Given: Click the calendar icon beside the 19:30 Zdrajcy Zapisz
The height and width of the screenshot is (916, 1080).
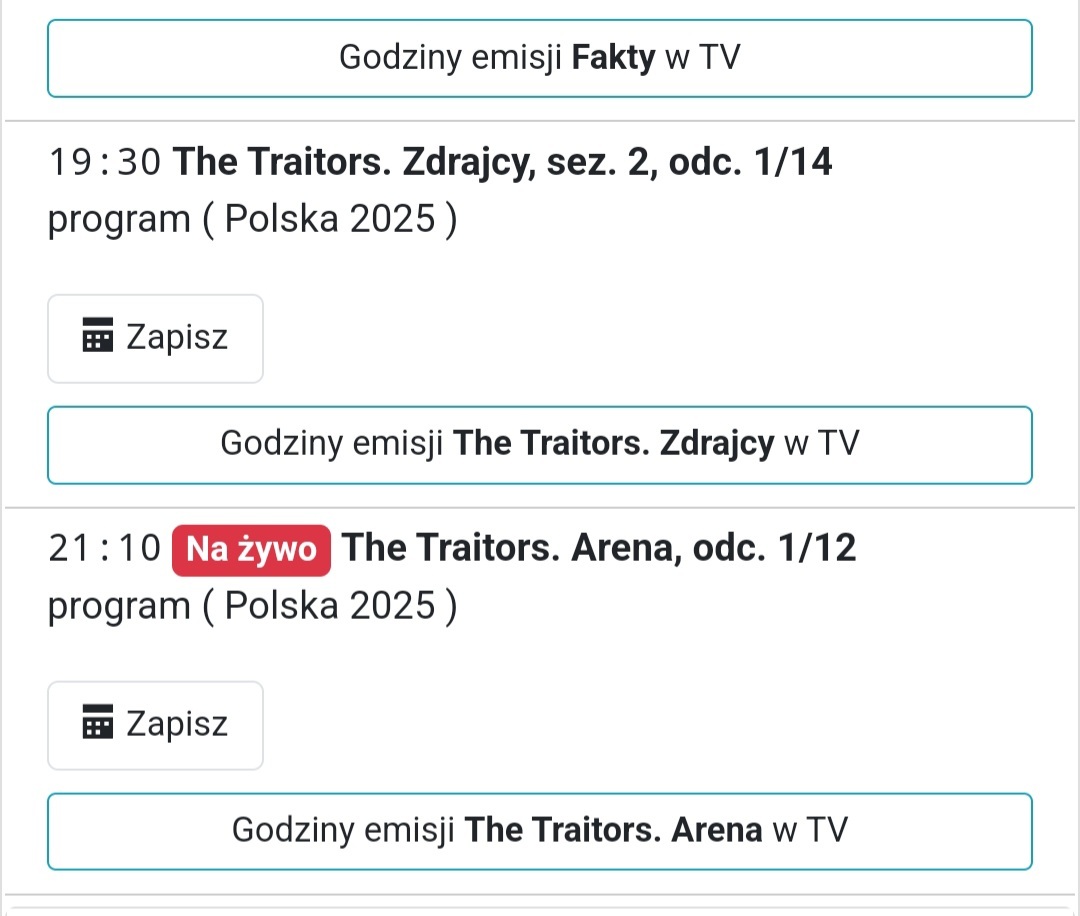Looking at the screenshot, I should (x=97, y=337).
